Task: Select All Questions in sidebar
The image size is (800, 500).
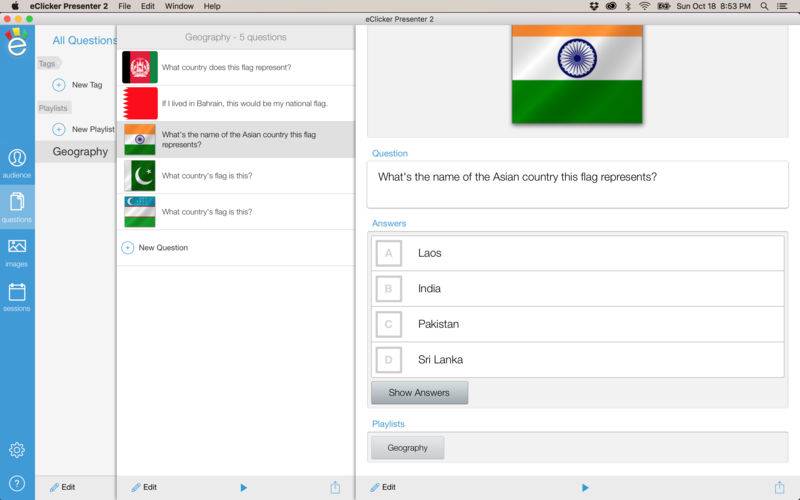Action: tap(85, 40)
